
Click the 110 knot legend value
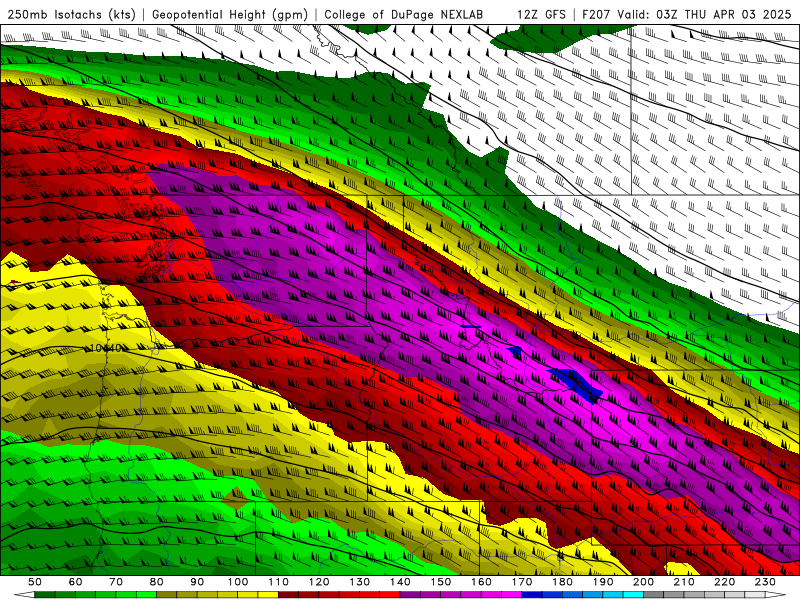click(279, 582)
